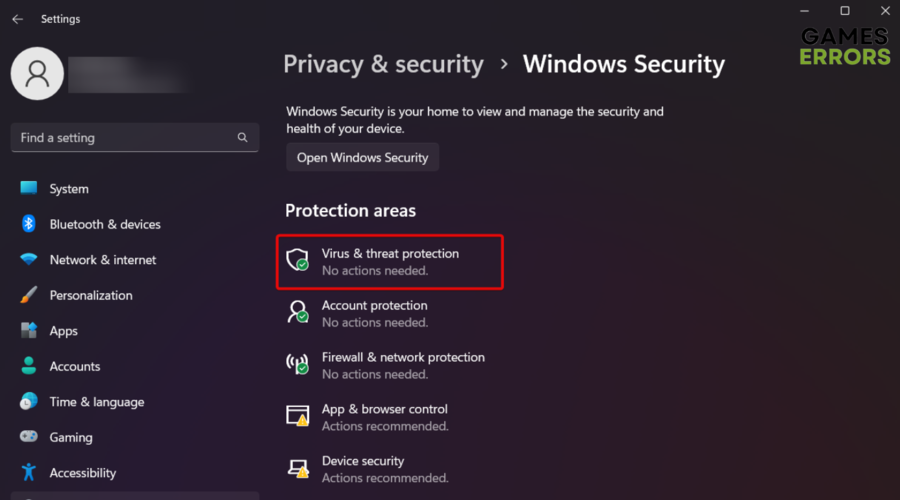Open Account protection person icon
The height and width of the screenshot is (500, 900).
coord(298,313)
